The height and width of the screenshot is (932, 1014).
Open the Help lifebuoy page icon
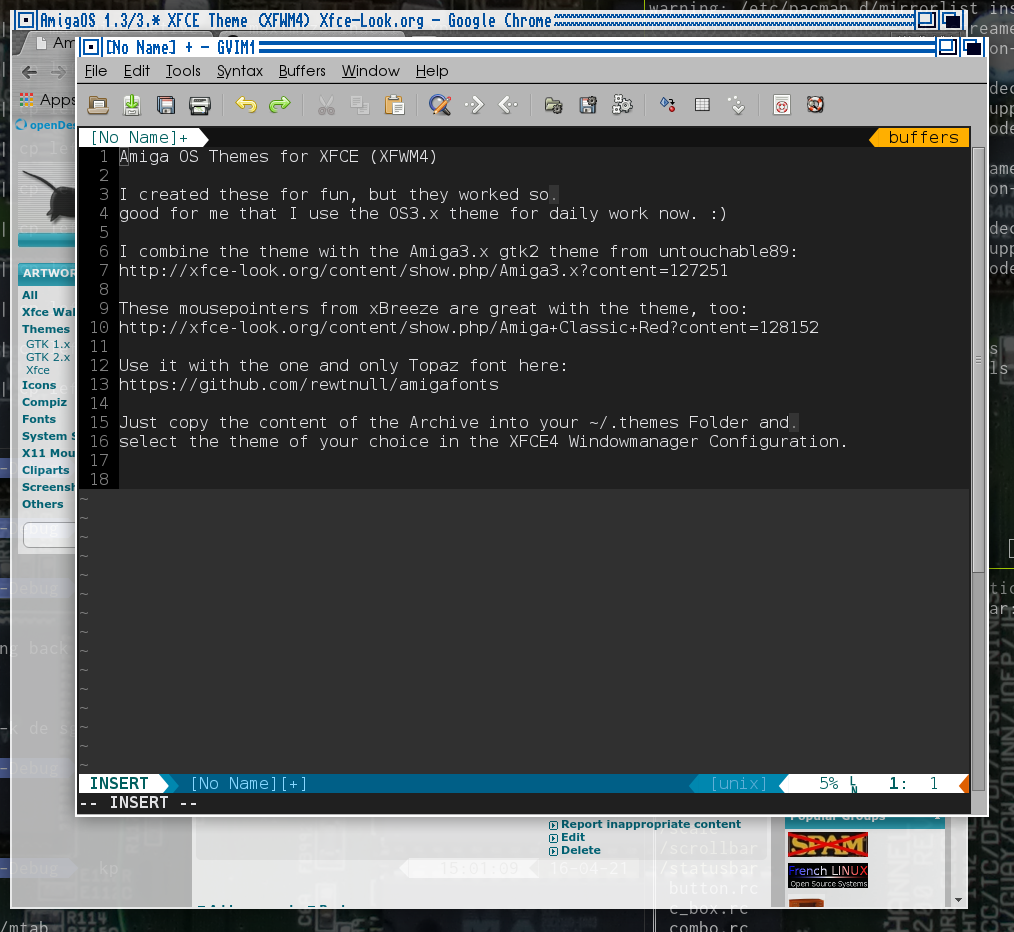782,105
